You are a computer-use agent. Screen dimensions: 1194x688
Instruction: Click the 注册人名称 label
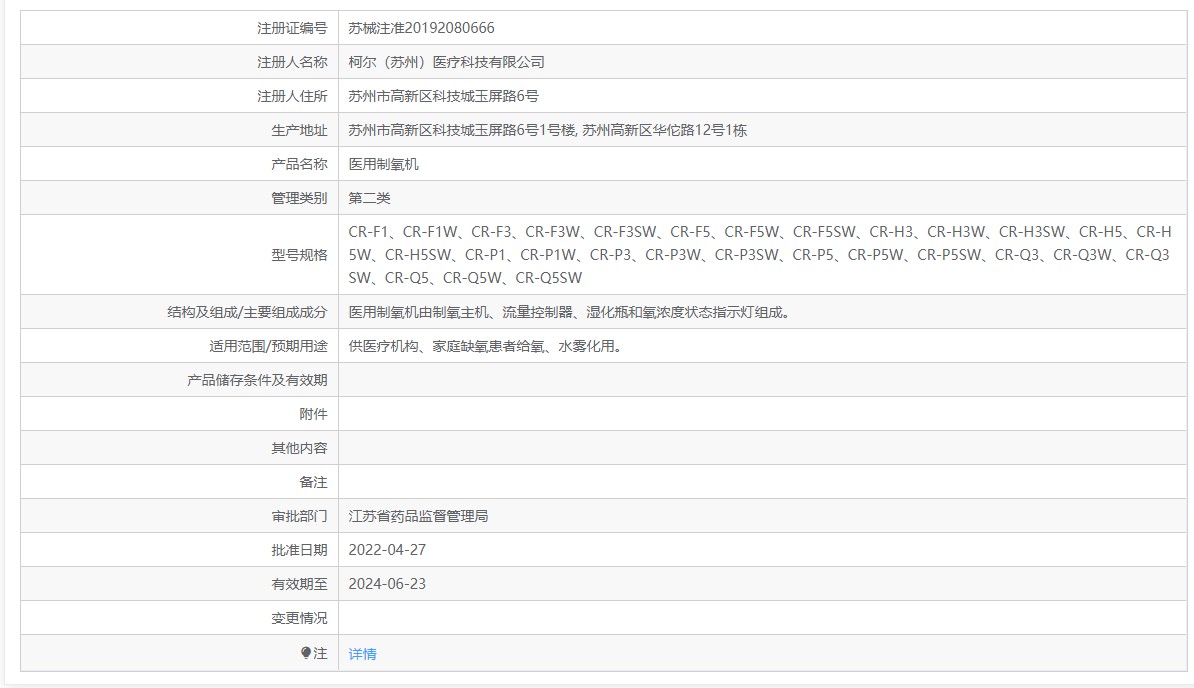(292, 62)
